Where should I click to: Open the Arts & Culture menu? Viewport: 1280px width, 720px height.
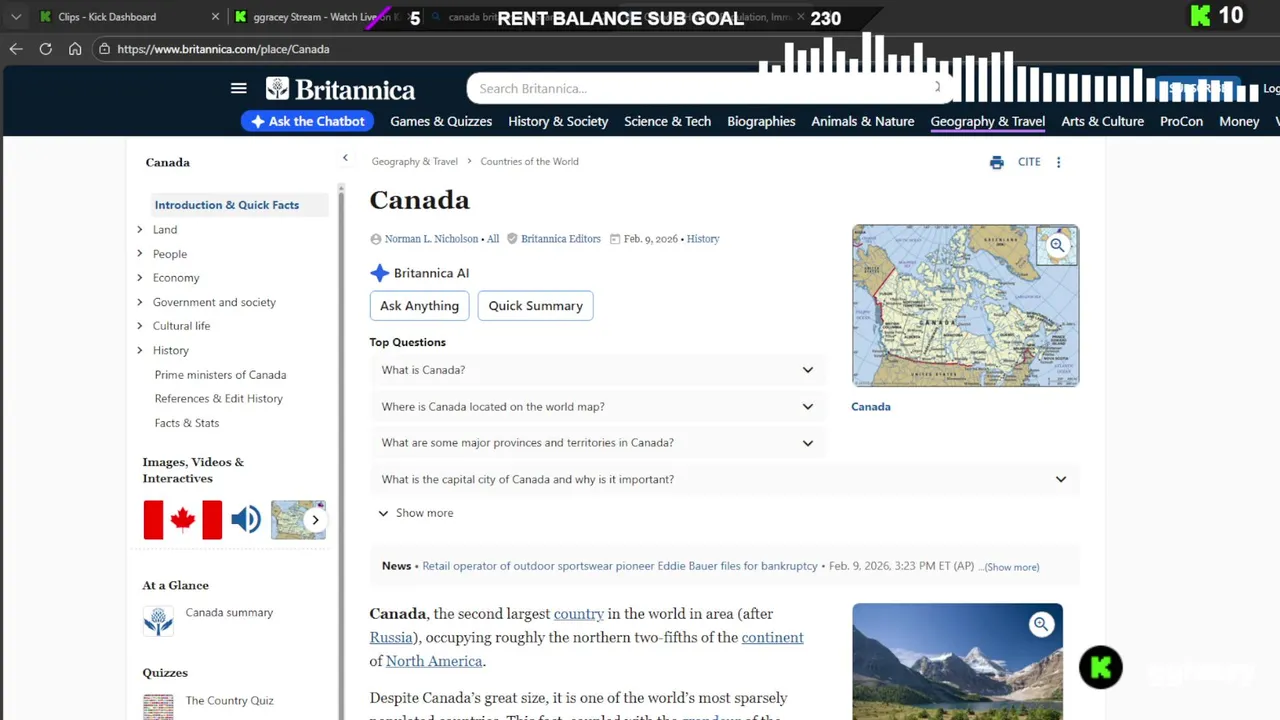tap(1102, 121)
